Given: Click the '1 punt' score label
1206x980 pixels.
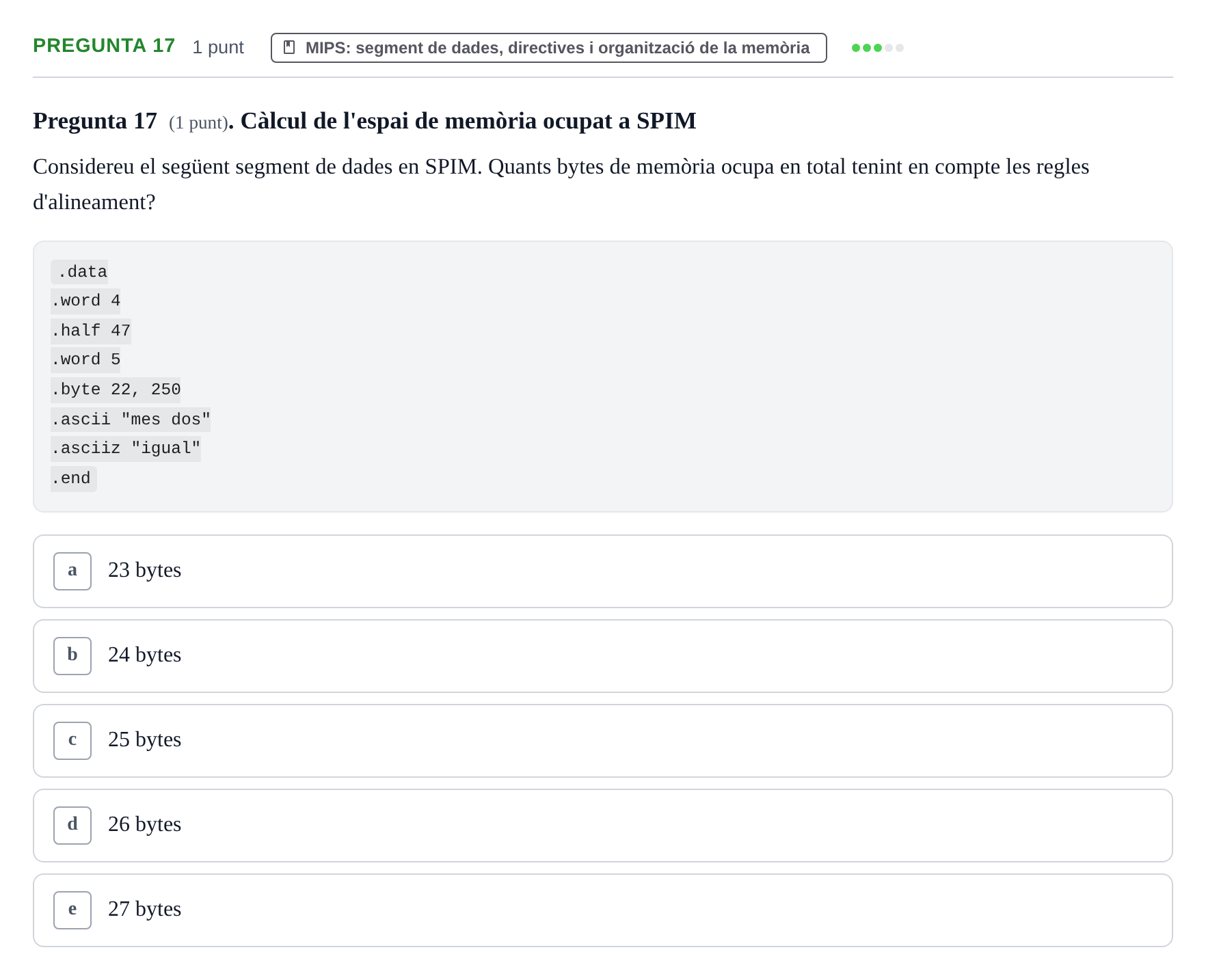Looking at the screenshot, I should coord(218,47).
